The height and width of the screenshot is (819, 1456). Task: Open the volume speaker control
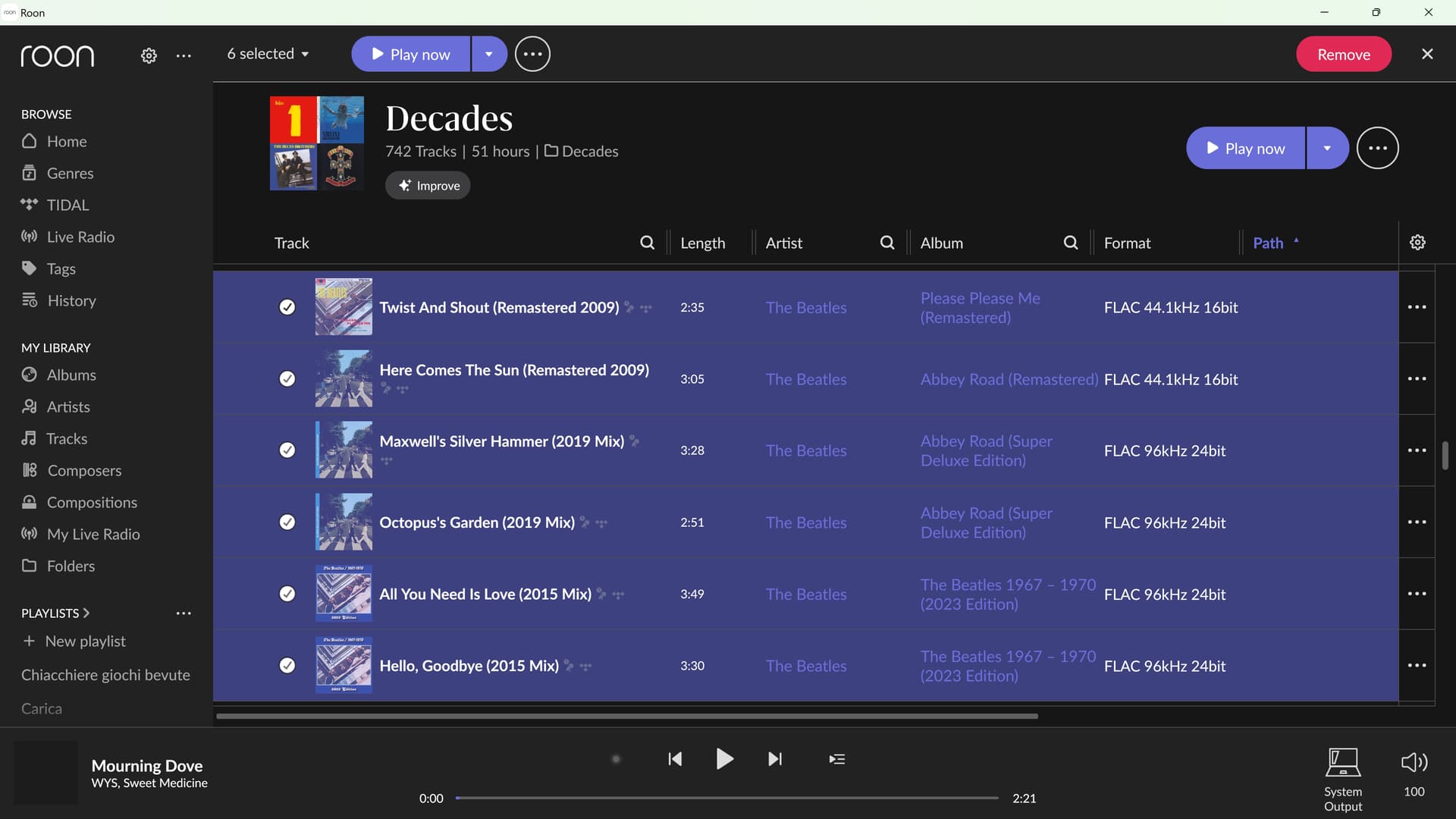[1414, 762]
